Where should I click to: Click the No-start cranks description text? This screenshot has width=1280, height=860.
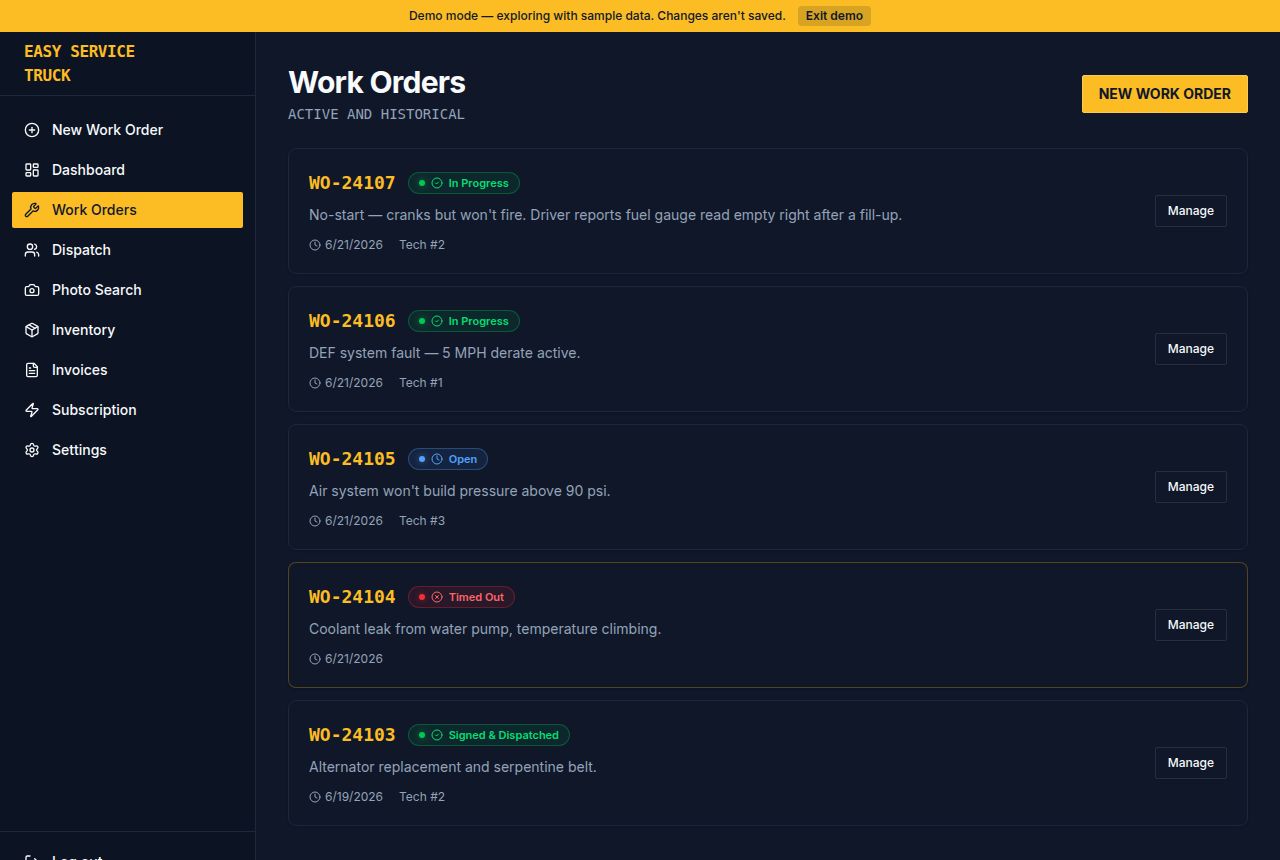(x=605, y=215)
